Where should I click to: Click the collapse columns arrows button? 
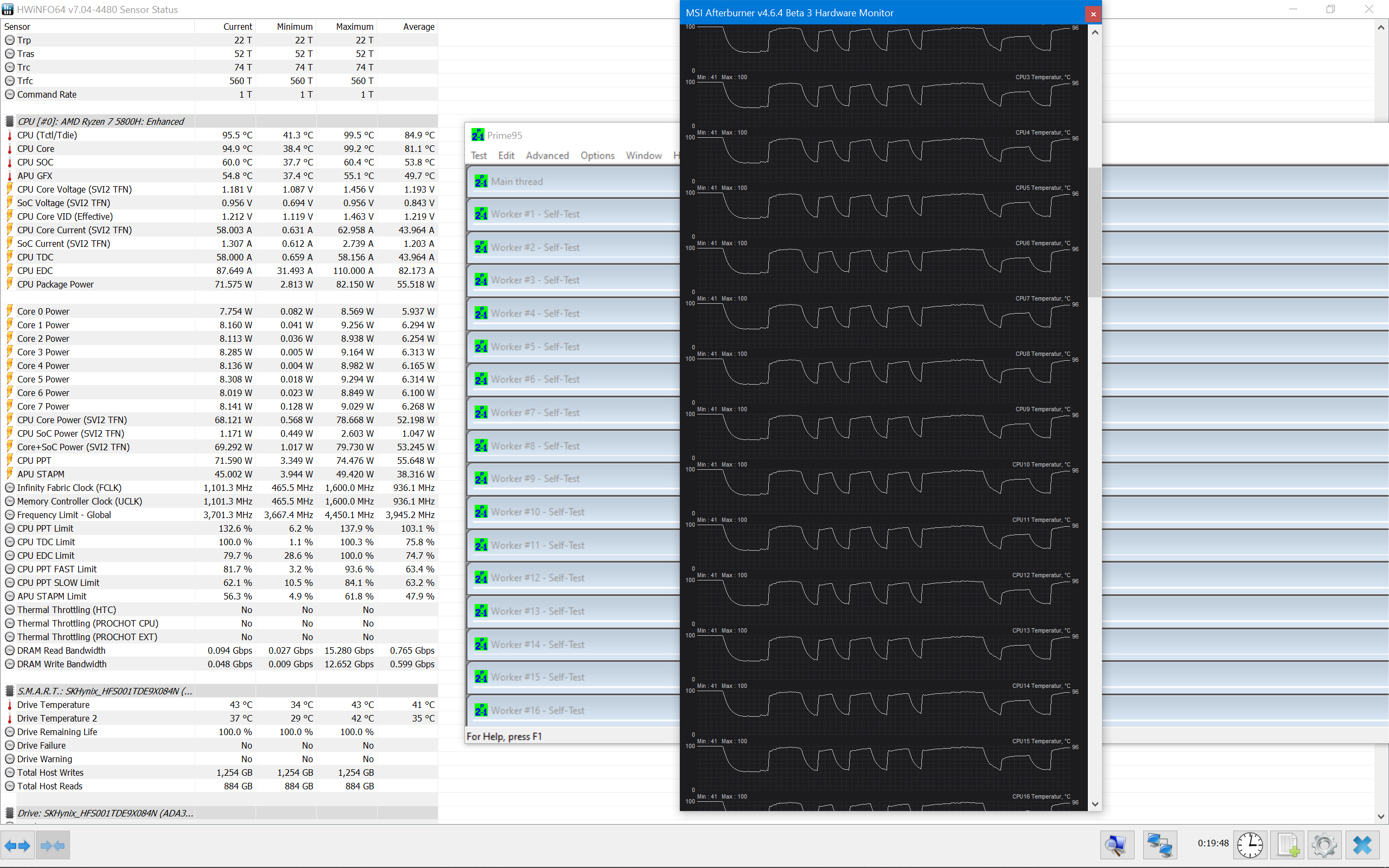click(x=52, y=845)
